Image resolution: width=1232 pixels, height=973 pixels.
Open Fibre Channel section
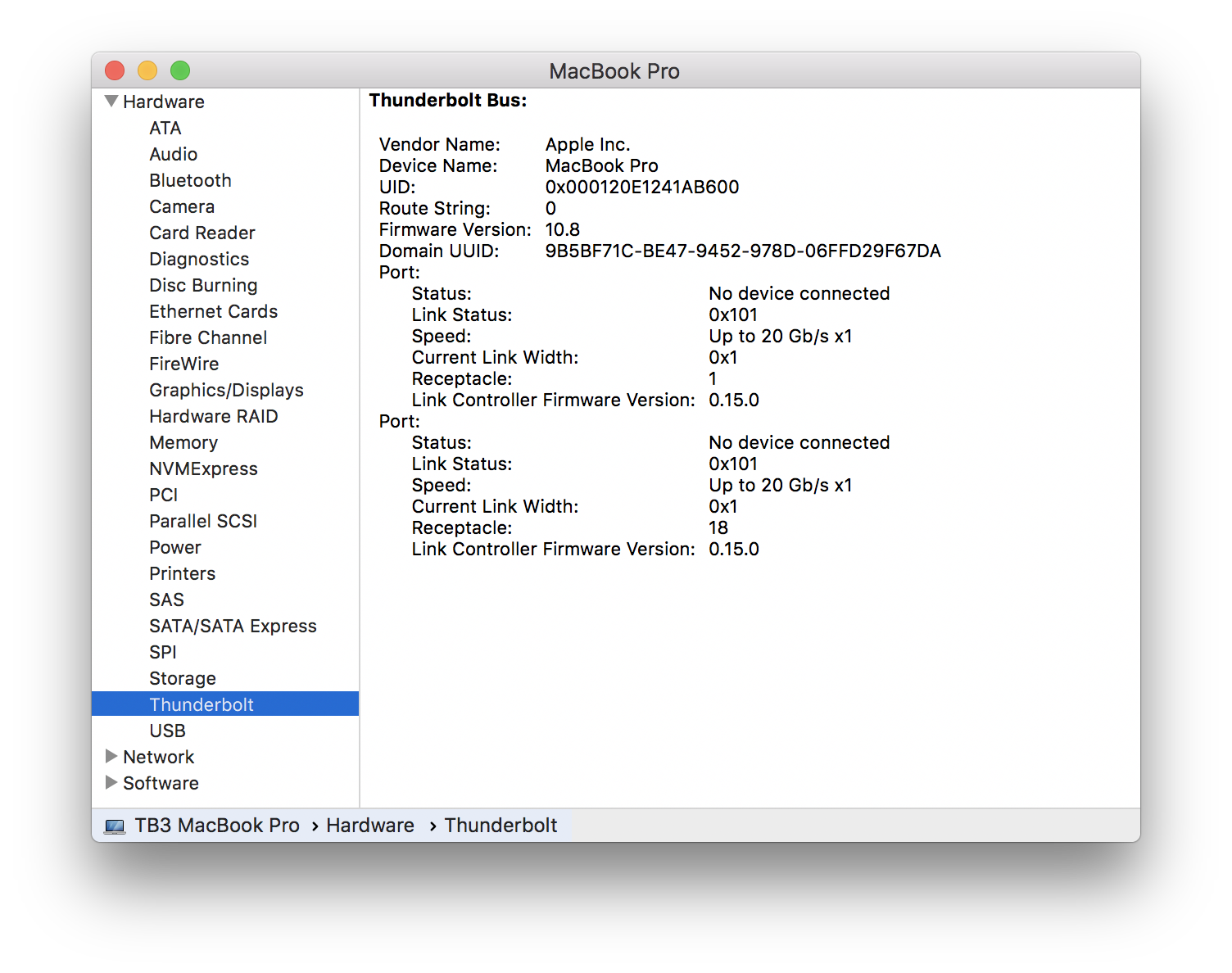(x=208, y=337)
